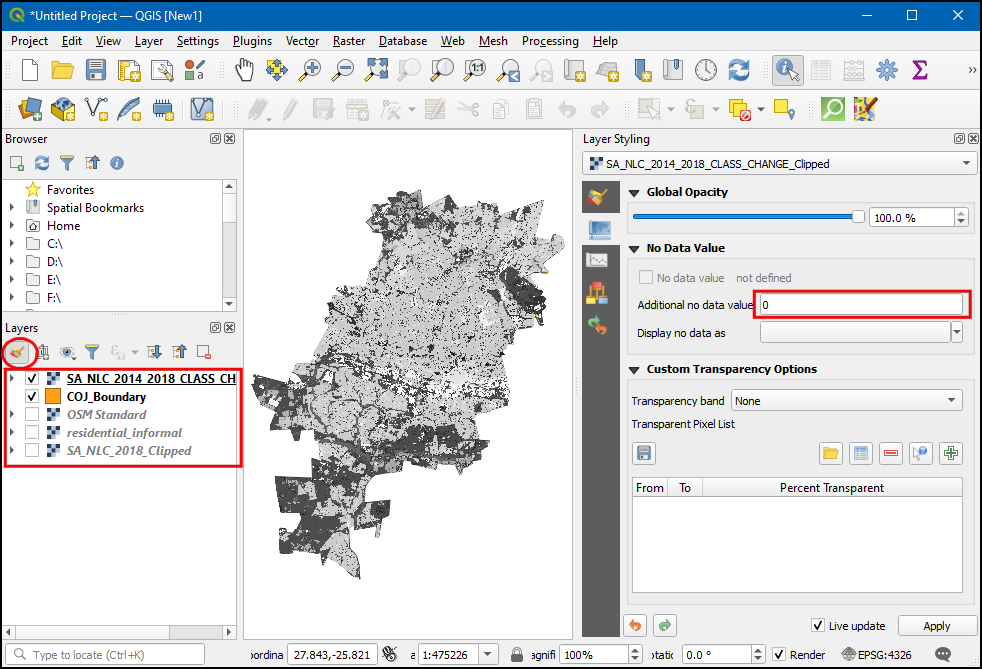
Task: Open the Raster menu
Action: click(x=349, y=41)
